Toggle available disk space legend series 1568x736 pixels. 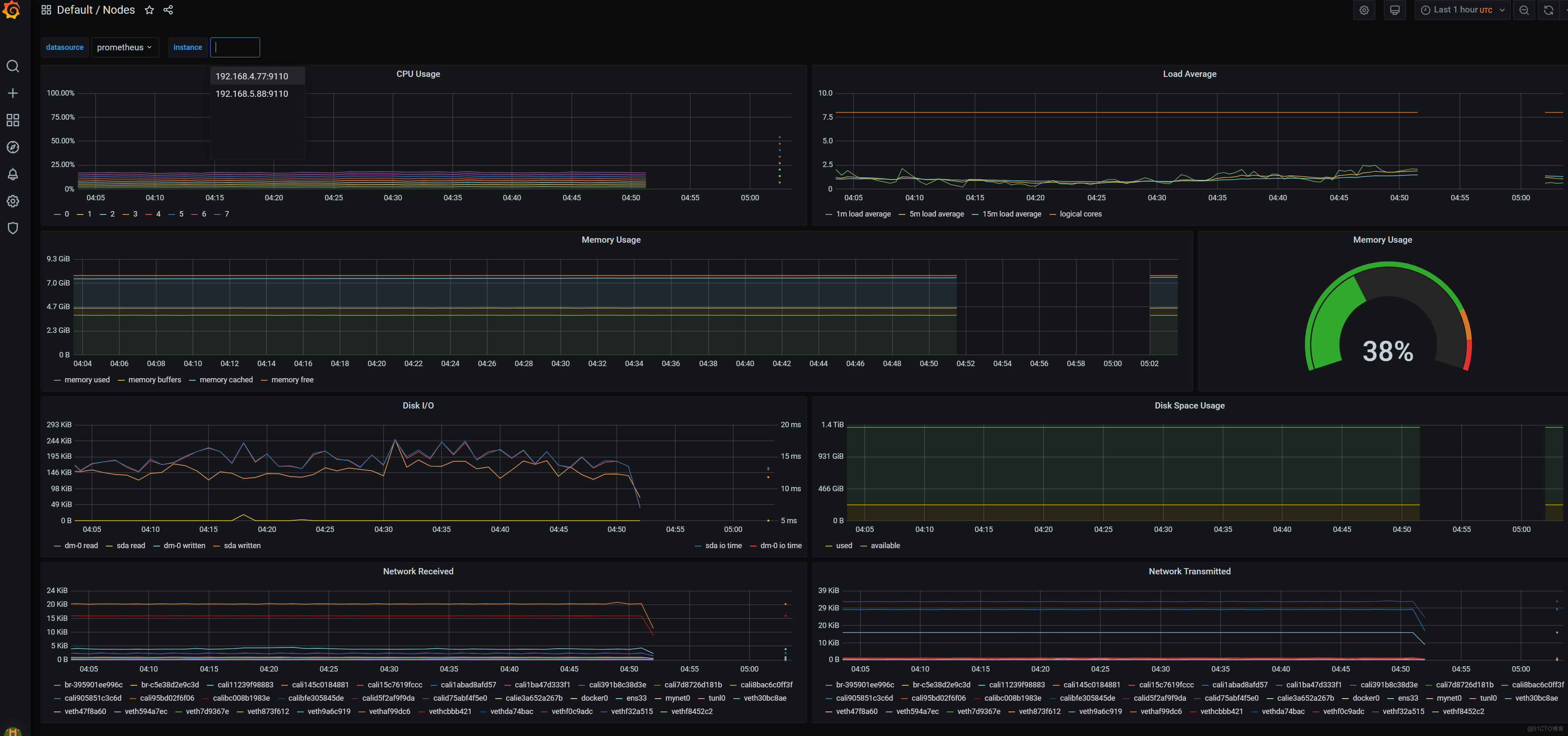(885, 546)
